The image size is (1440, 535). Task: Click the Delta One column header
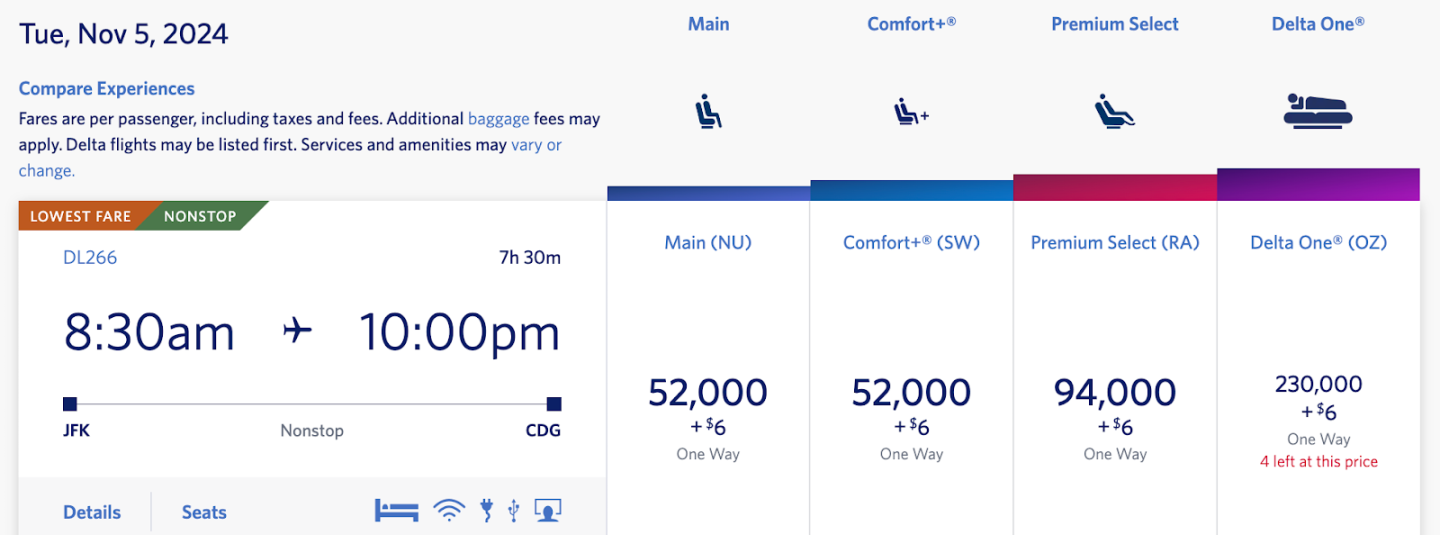1318,24
